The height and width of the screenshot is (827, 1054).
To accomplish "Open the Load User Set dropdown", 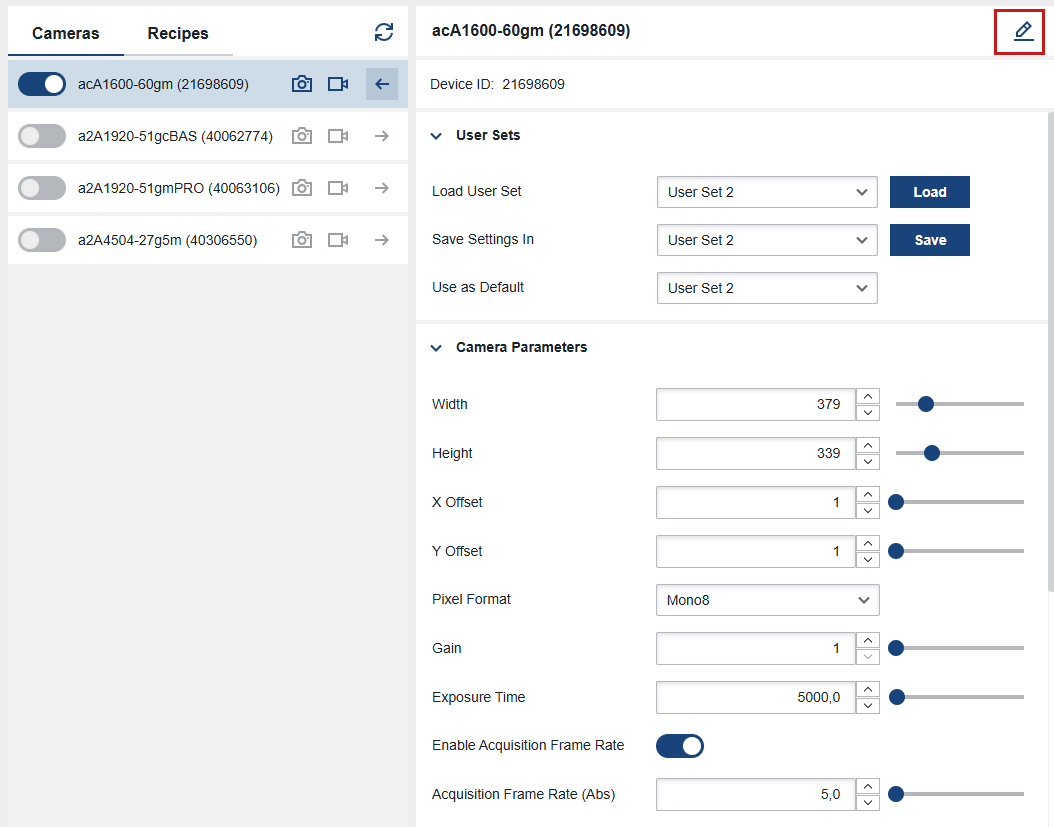I will (x=766, y=192).
